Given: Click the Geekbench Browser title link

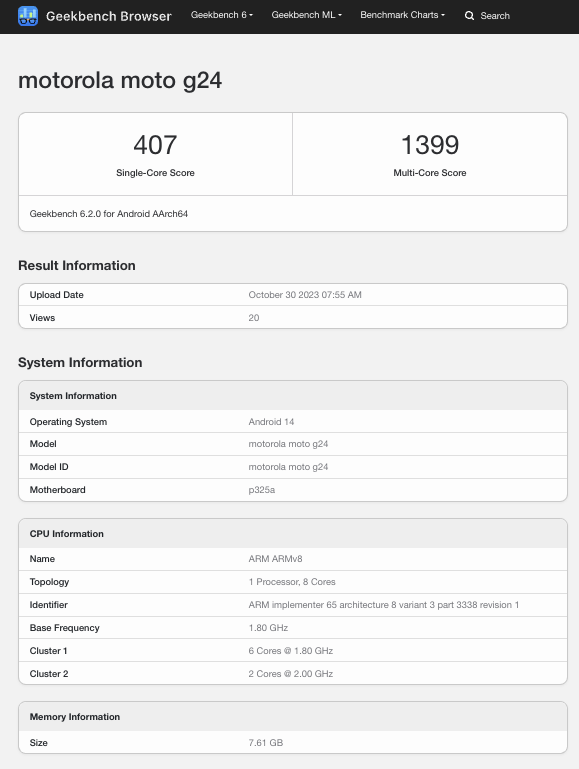Looking at the screenshot, I should 109,16.
